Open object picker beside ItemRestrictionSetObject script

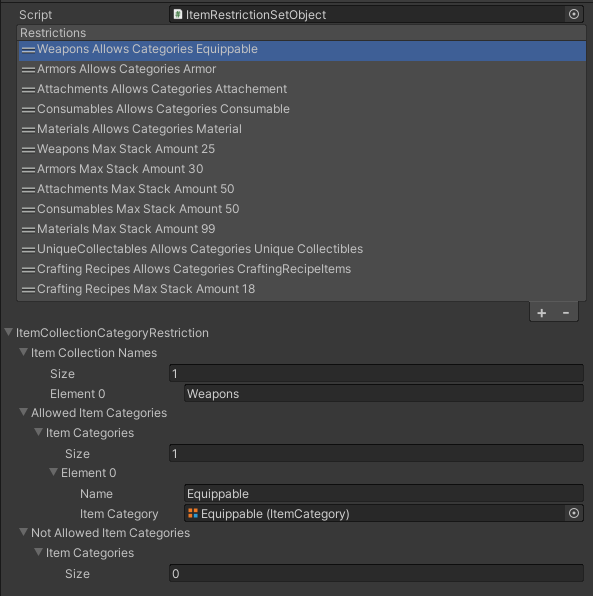[574, 14]
